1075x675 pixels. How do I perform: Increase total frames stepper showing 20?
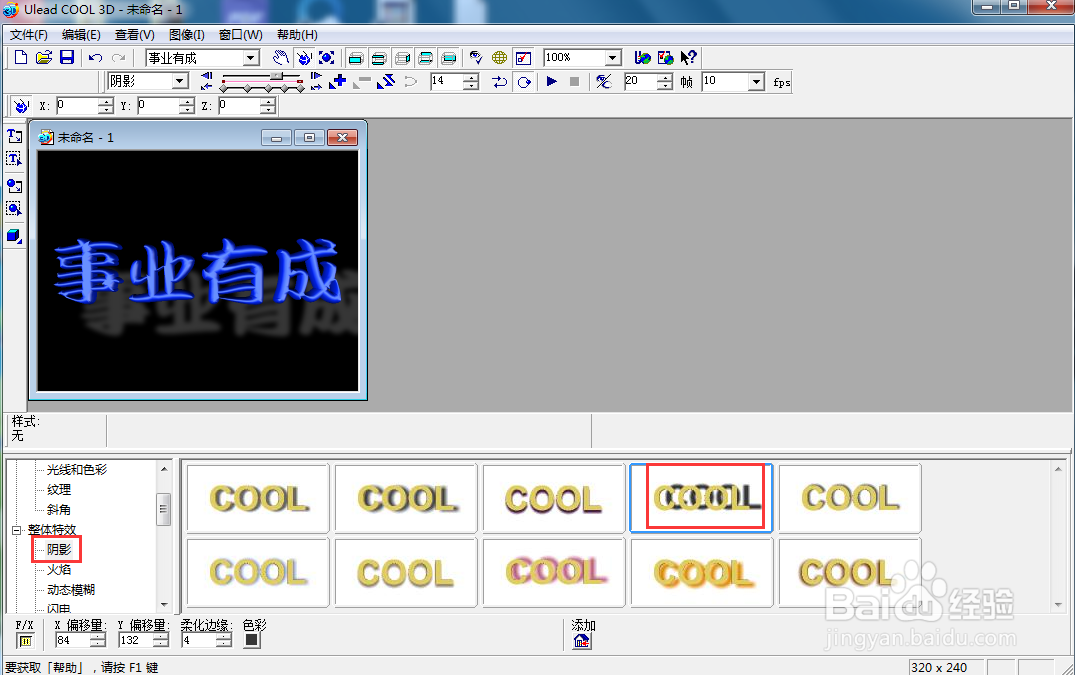[x=664, y=77]
